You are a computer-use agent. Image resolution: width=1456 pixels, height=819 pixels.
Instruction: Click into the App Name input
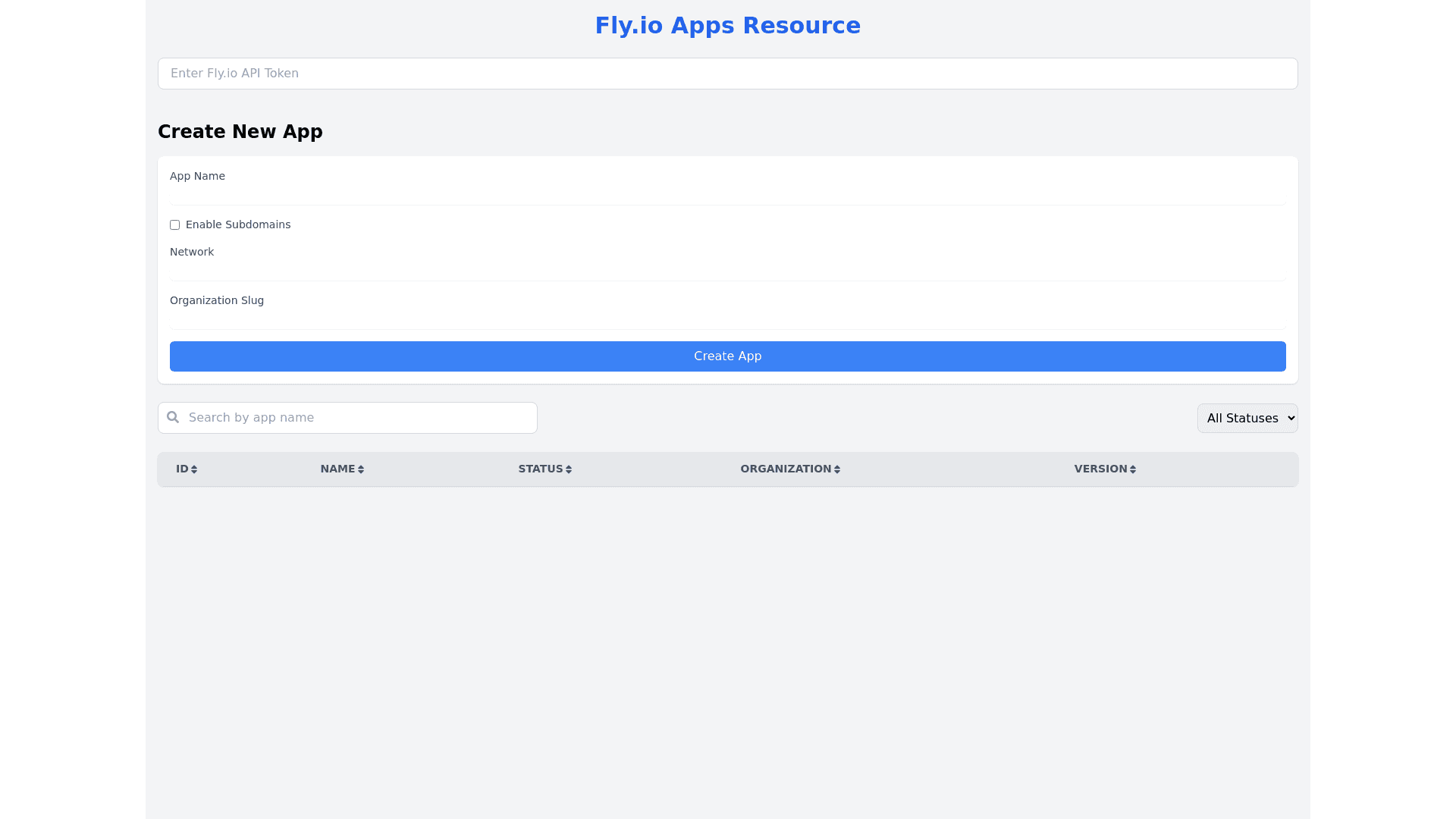coord(728,196)
